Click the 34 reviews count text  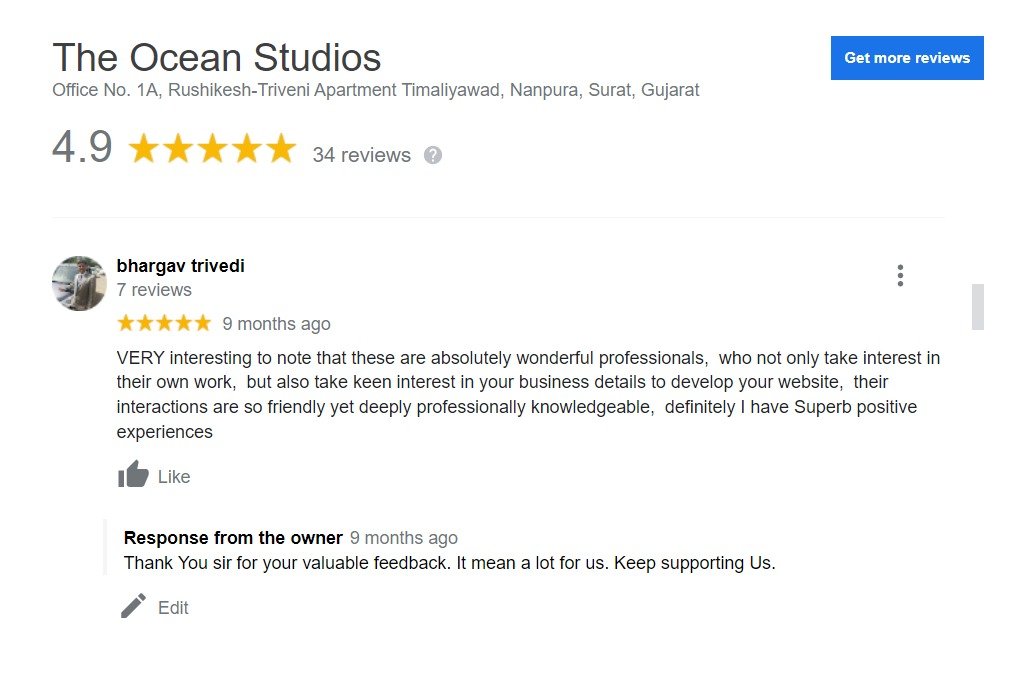click(x=361, y=155)
